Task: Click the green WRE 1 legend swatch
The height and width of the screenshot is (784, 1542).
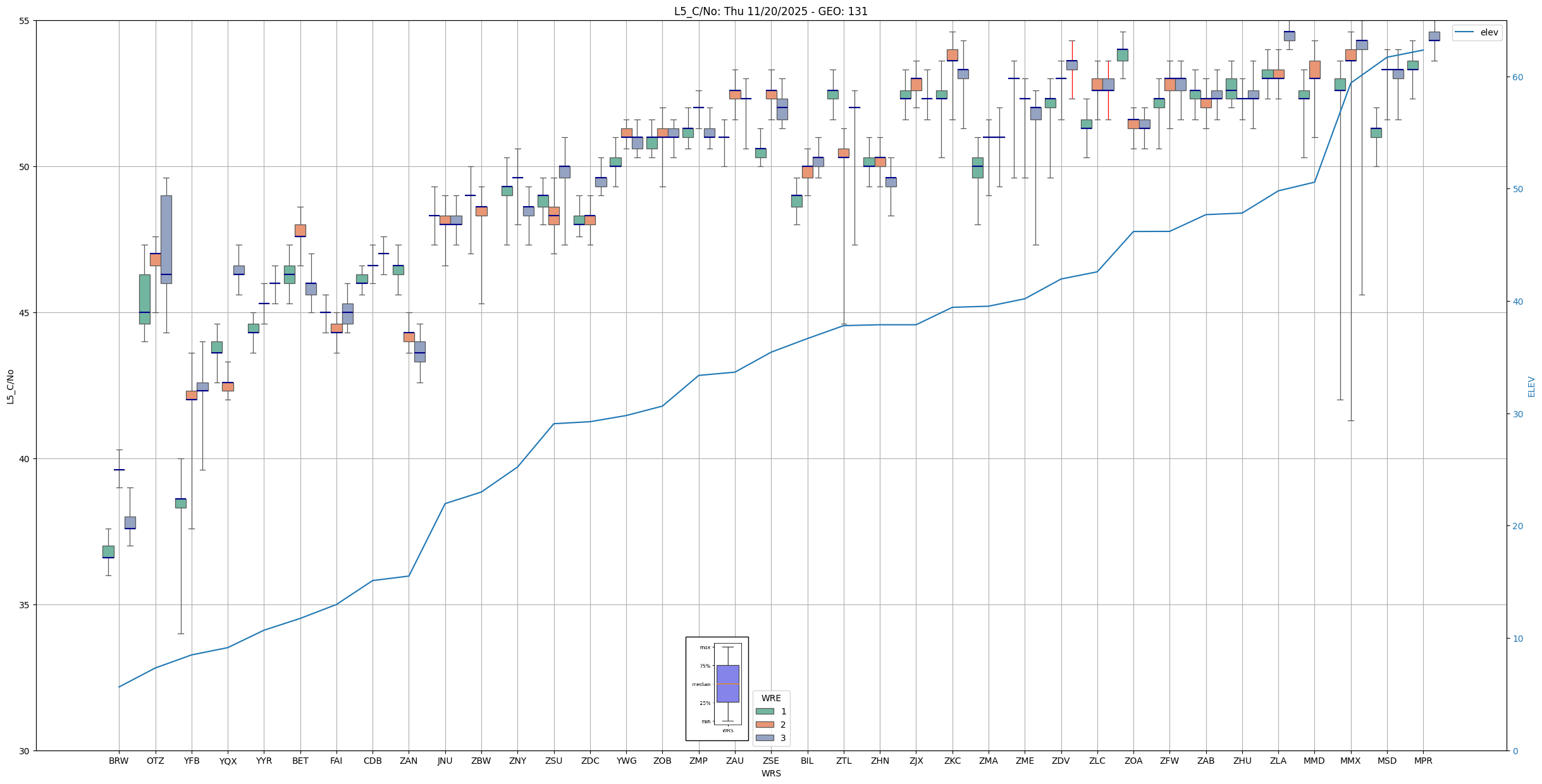Action: (x=765, y=711)
